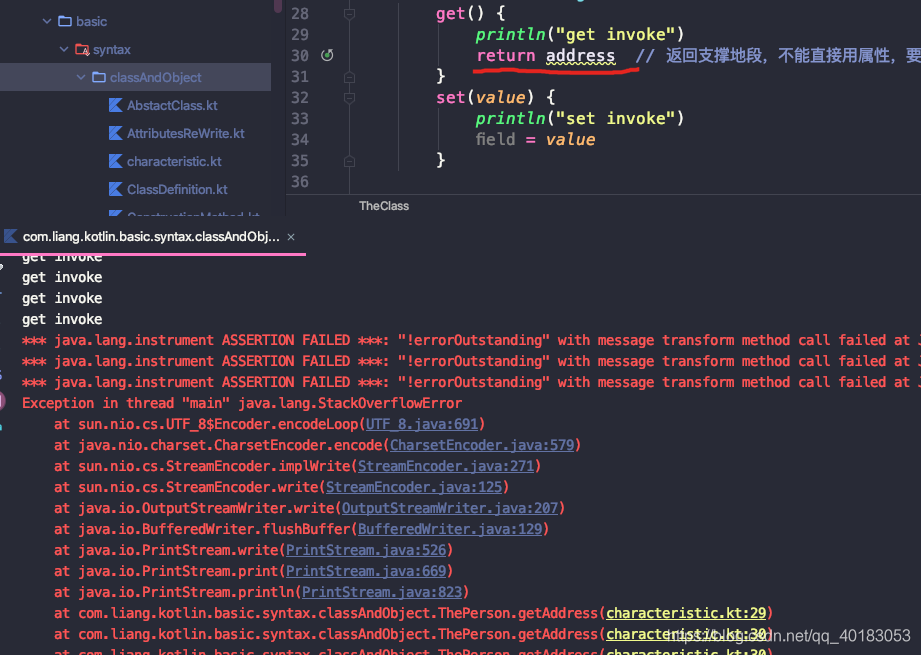Collapse the basic folder chevron
The image size is (921, 655).
pos(47,22)
